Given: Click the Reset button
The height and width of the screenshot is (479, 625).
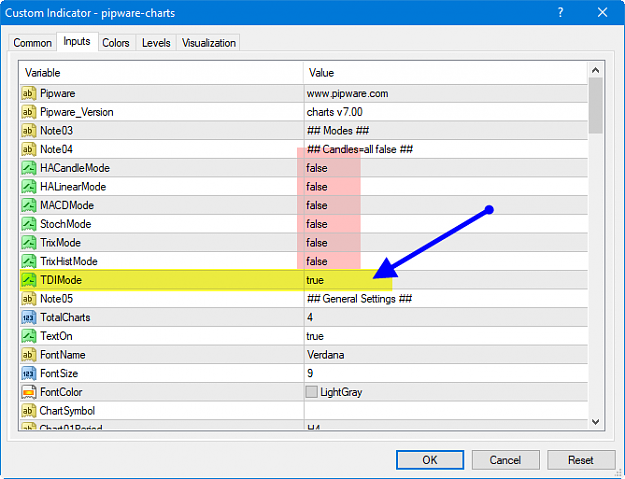Looking at the screenshot, I should point(581,460).
